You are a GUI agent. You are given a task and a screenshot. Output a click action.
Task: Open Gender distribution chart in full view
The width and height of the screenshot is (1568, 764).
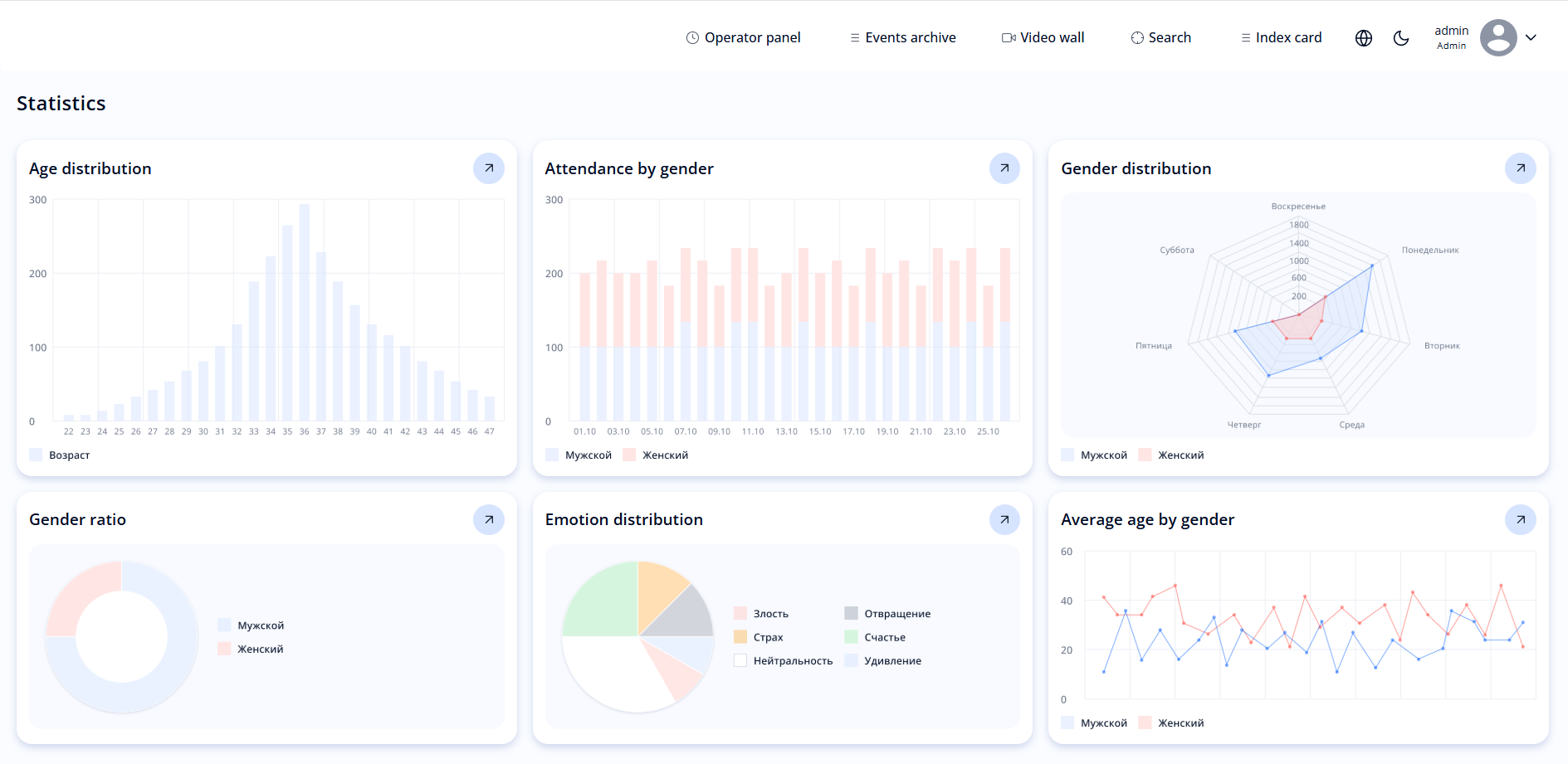1520,168
